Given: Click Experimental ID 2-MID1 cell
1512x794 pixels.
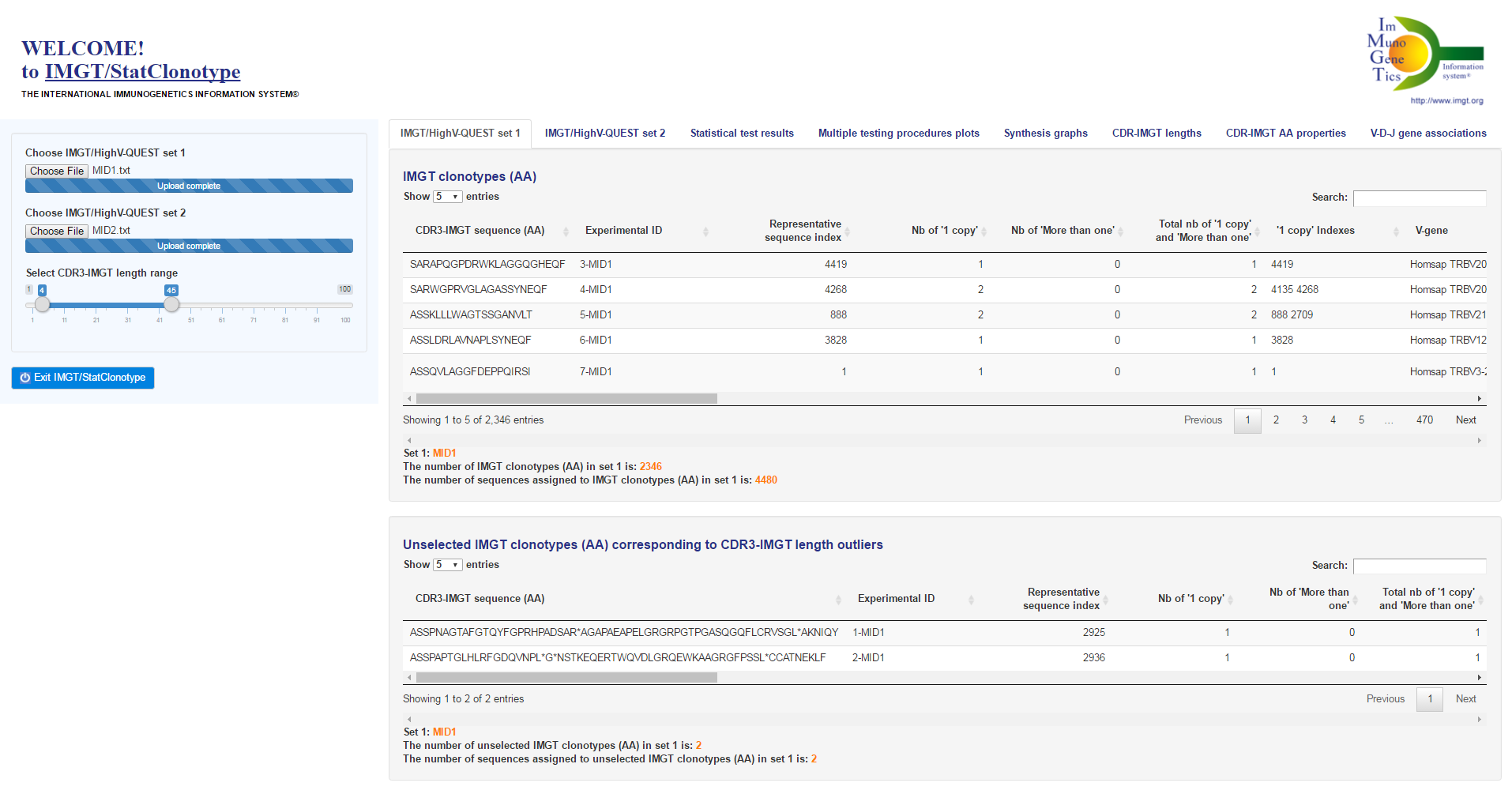Looking at the screenshot, I should (868, 658).
